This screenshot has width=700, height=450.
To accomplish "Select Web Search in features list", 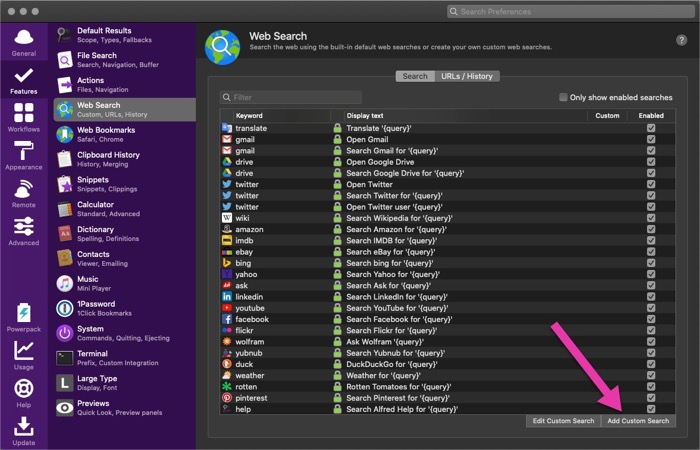I will pos(125,109).
